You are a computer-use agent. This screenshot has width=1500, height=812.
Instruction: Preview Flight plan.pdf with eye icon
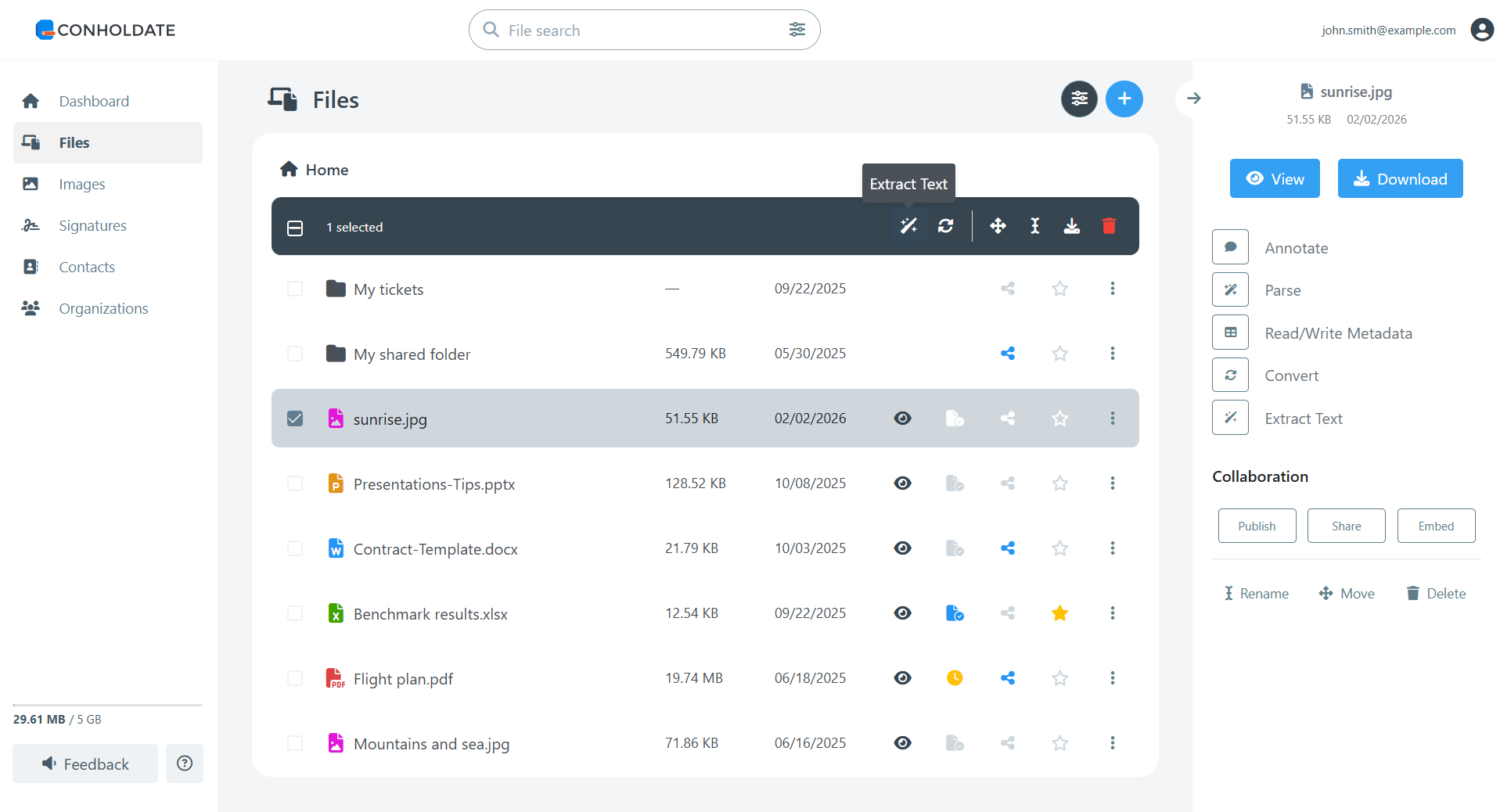click(903, 678)
